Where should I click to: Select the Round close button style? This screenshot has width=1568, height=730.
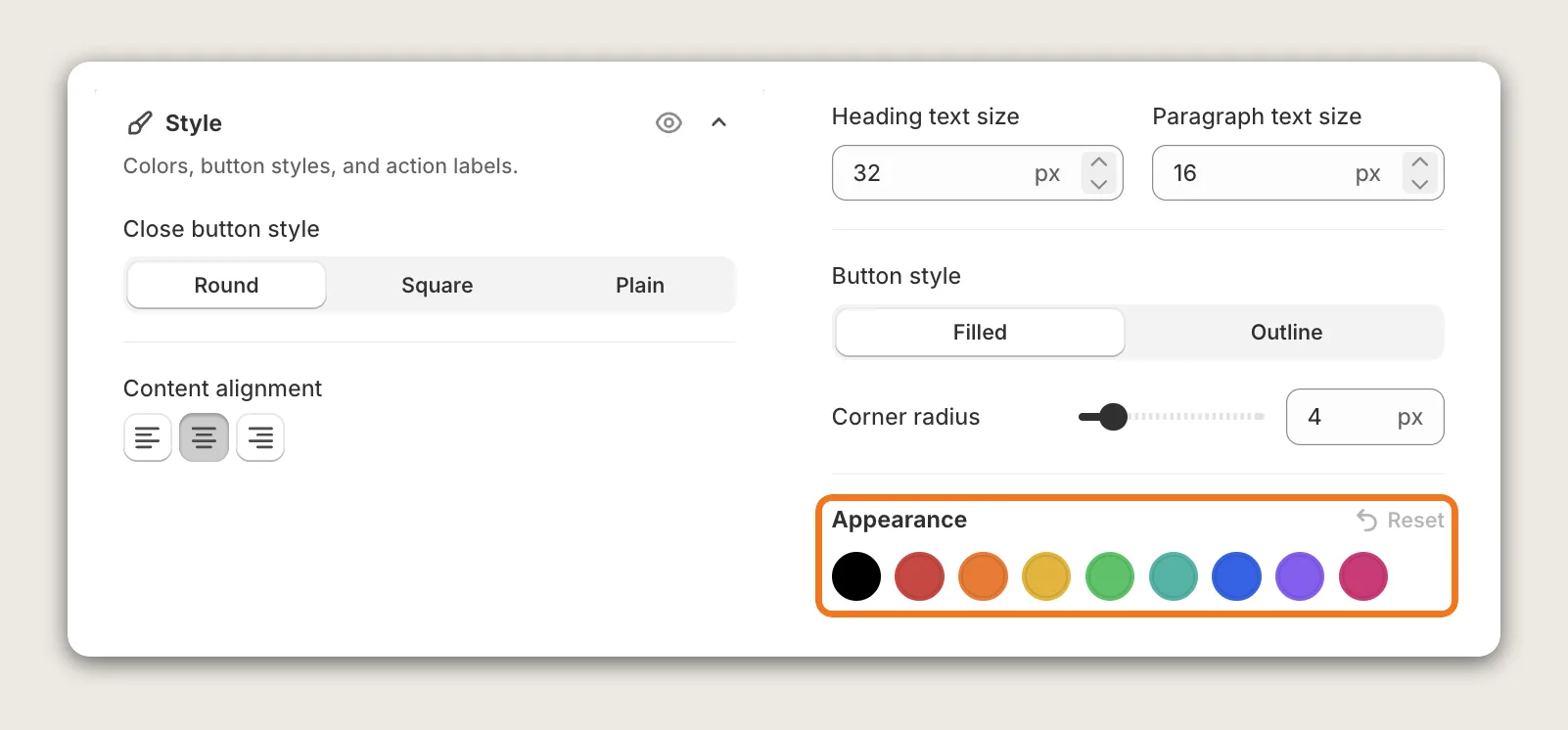click(226, 285)
